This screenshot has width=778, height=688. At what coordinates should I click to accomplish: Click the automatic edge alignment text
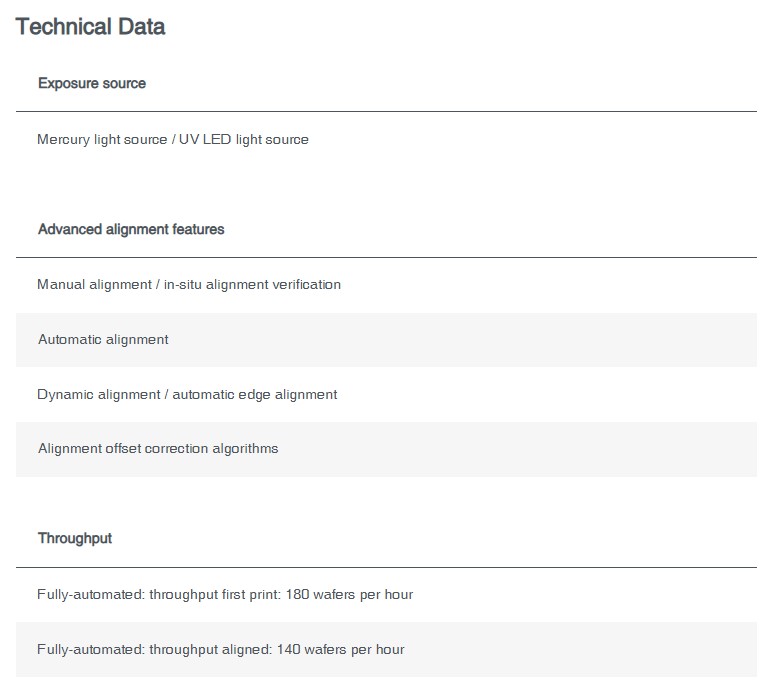pos(255,395)
